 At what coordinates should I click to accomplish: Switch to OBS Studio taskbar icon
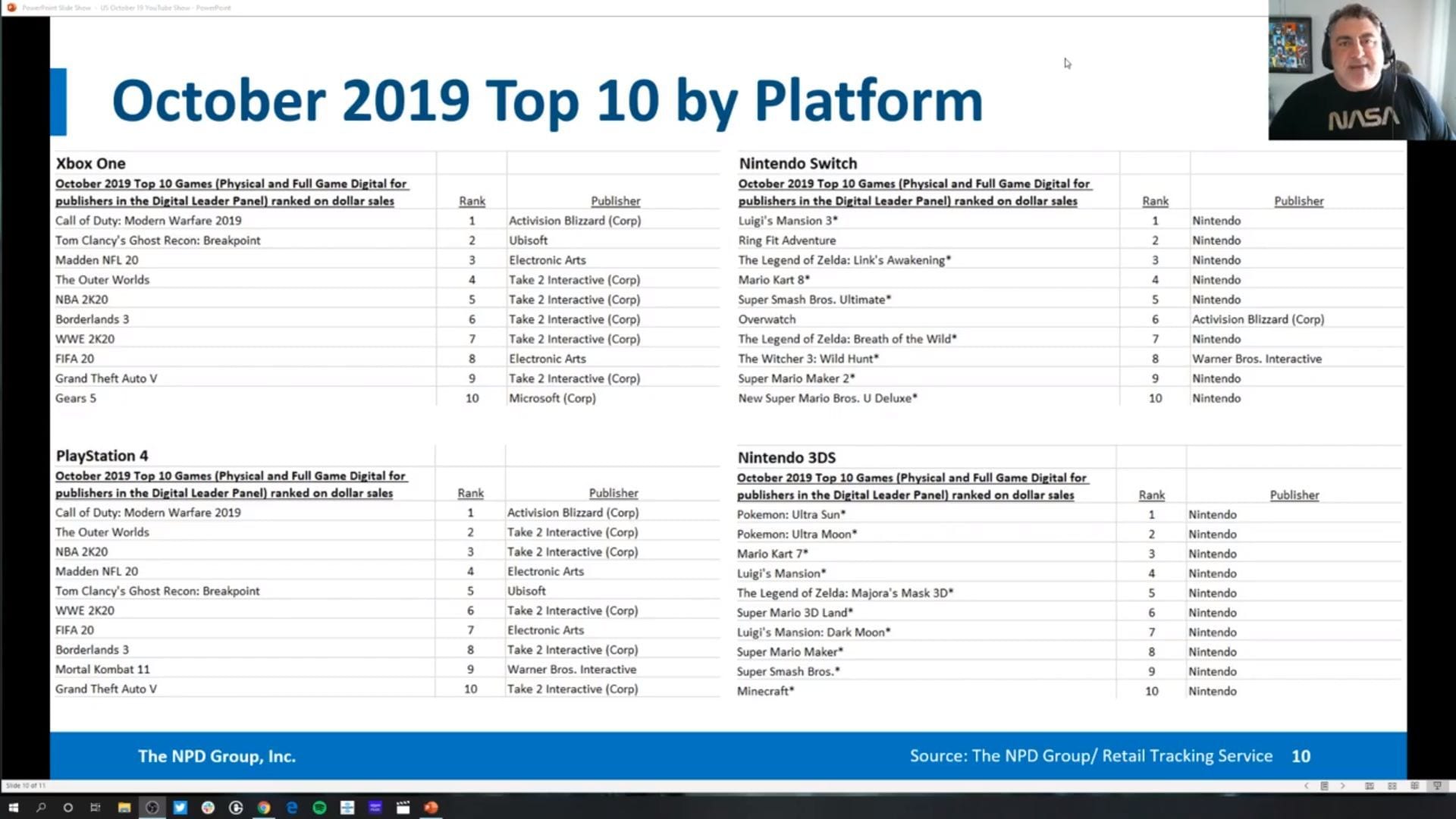point(152,808)
